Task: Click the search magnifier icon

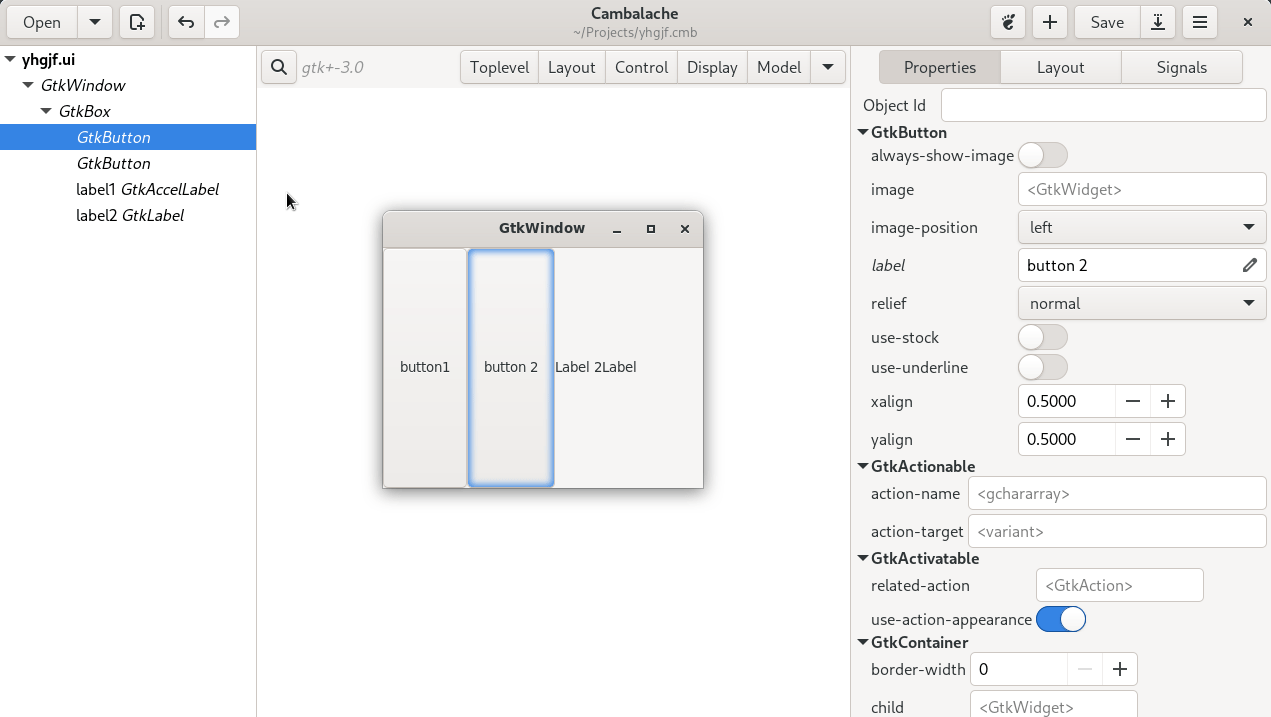Action: [279, 67]
